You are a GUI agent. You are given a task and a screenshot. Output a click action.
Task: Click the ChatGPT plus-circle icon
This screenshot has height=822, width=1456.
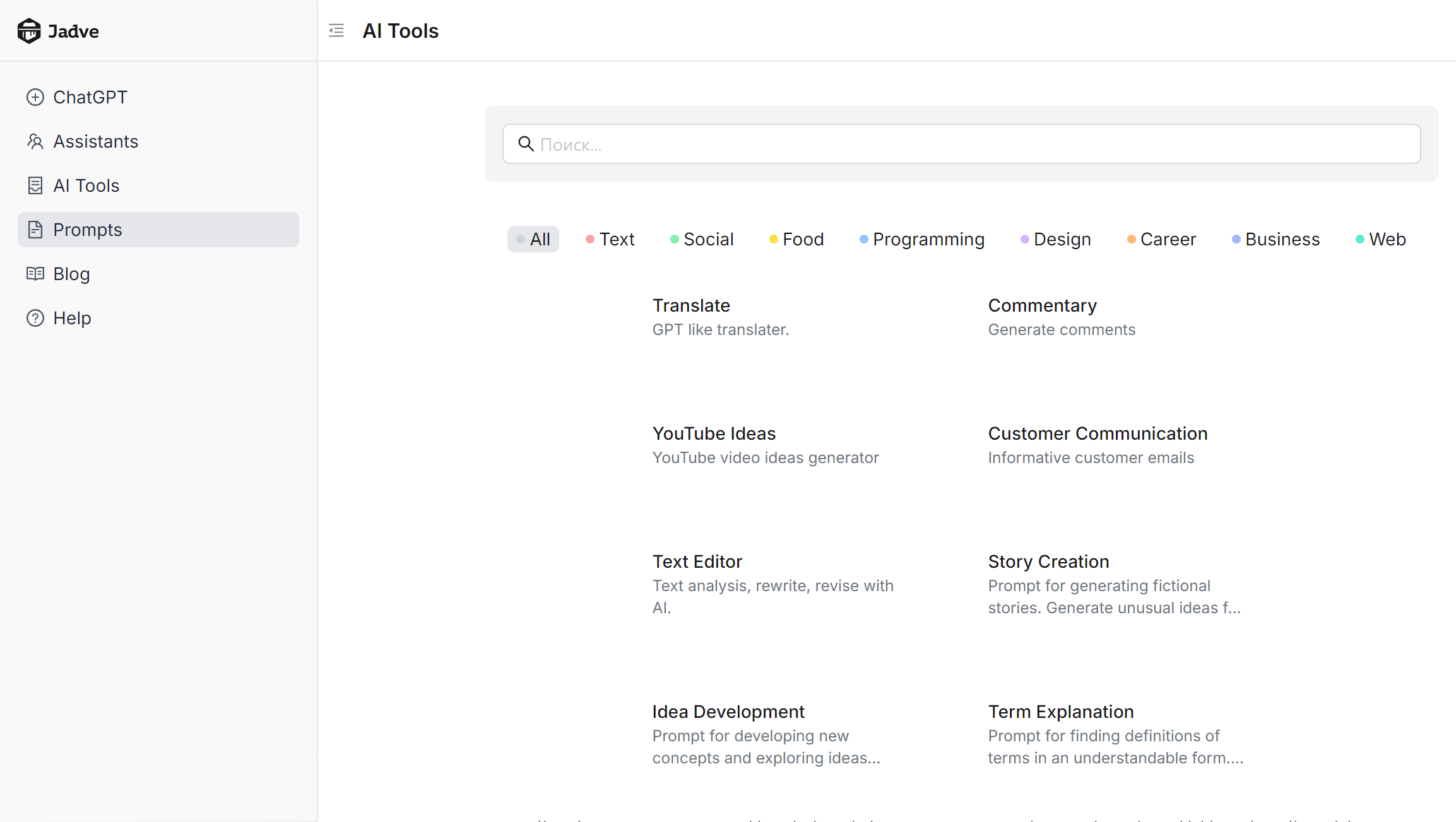35,97
